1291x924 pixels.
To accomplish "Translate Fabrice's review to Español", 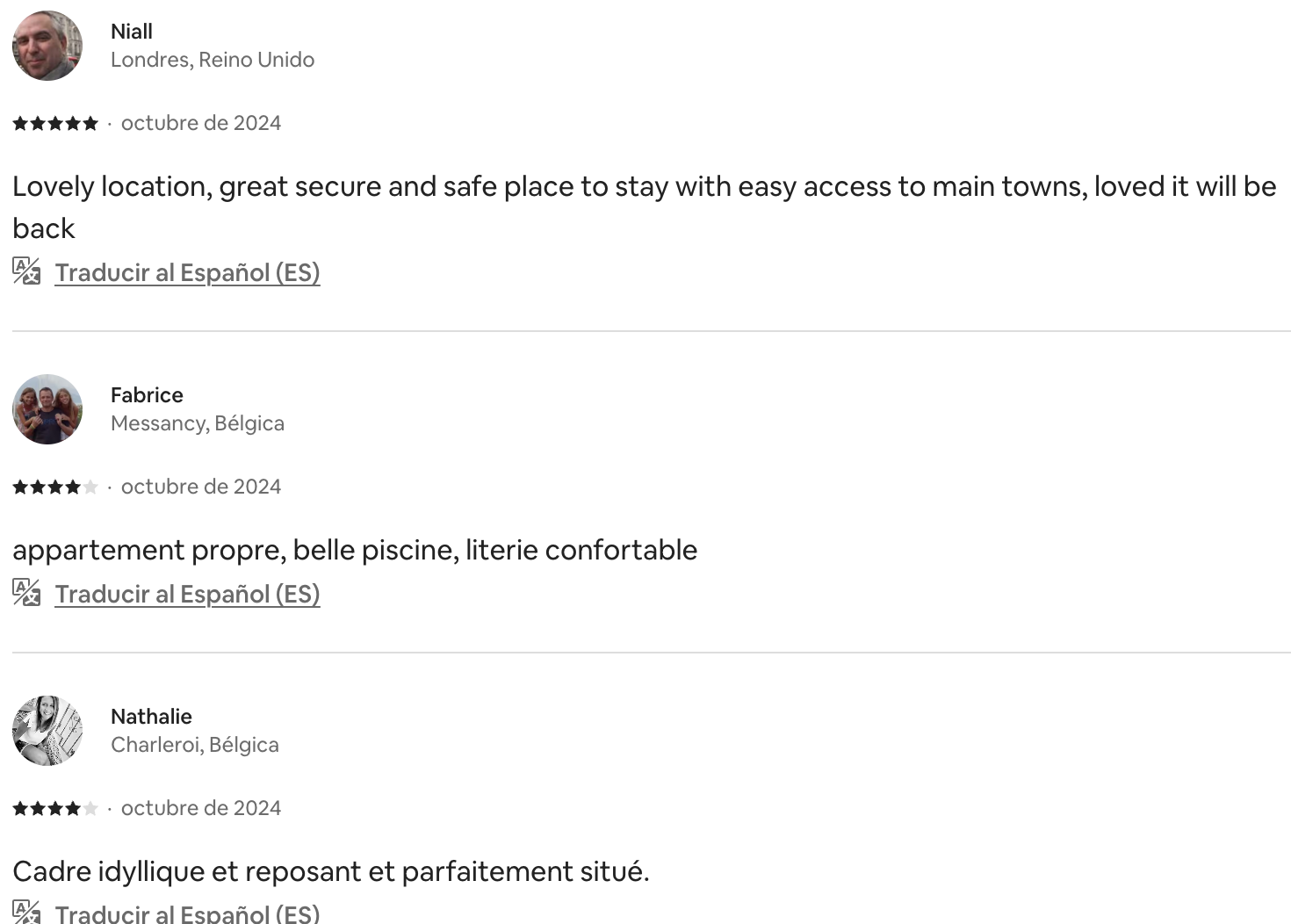I will (x=187, y=594).
